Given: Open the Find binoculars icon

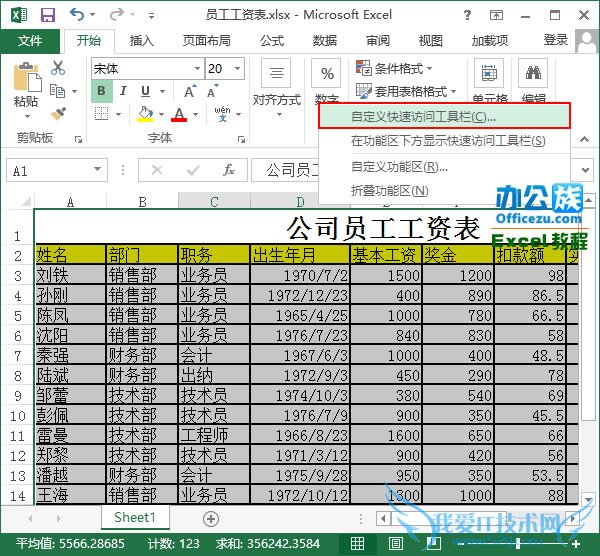Looking at the screenshot, I should click(535, 74).
